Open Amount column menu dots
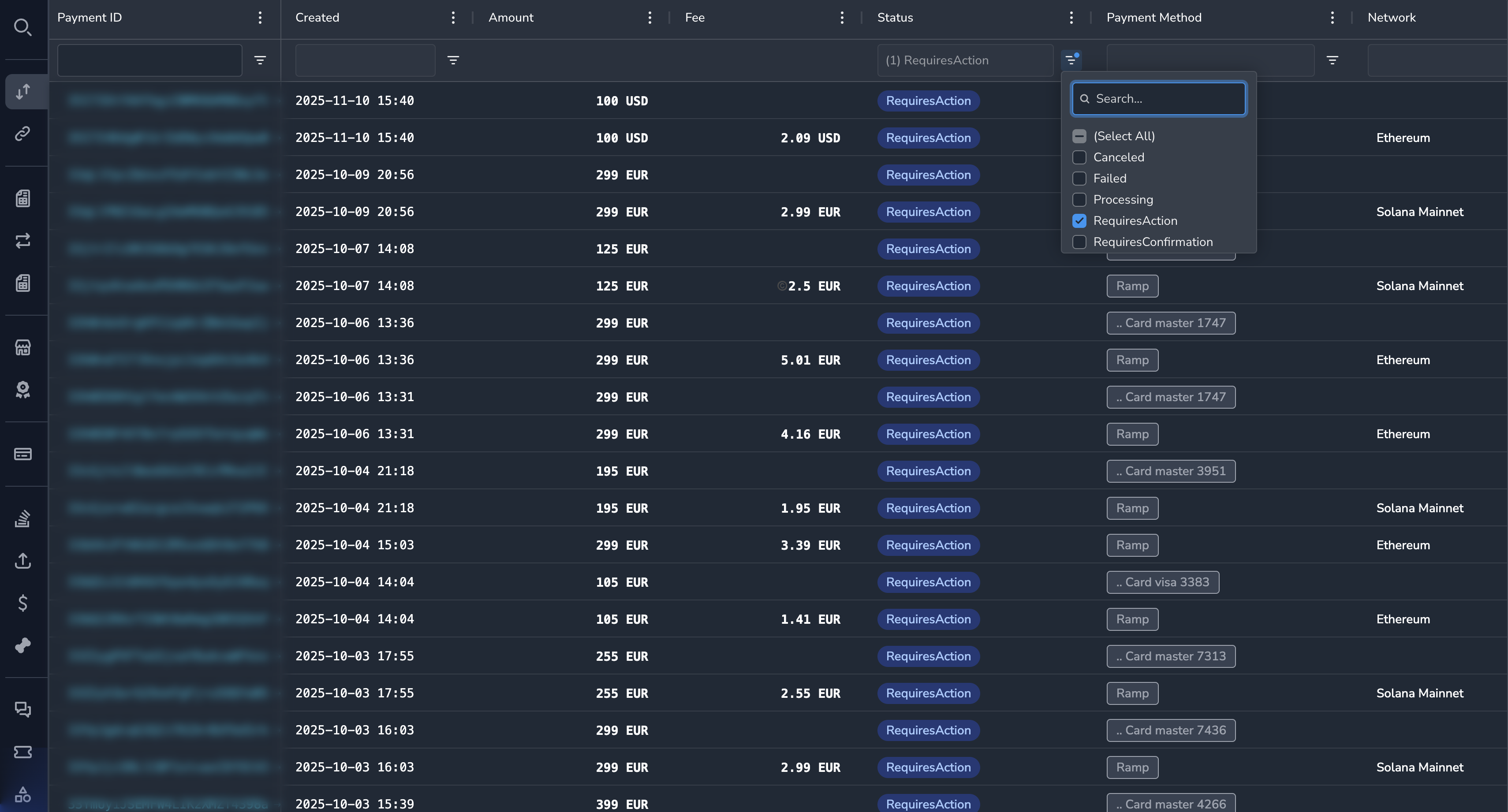Screen dimensions: 1508x812 click(650, 18)
